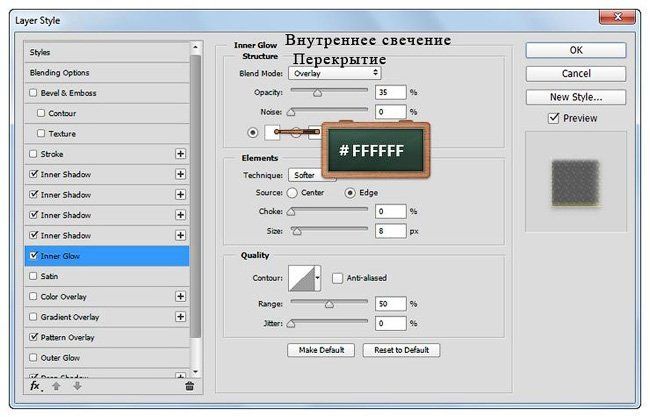This screenshot has width=650, height=417.
Task: Click the New Style... button
Action: coord(576,97)
